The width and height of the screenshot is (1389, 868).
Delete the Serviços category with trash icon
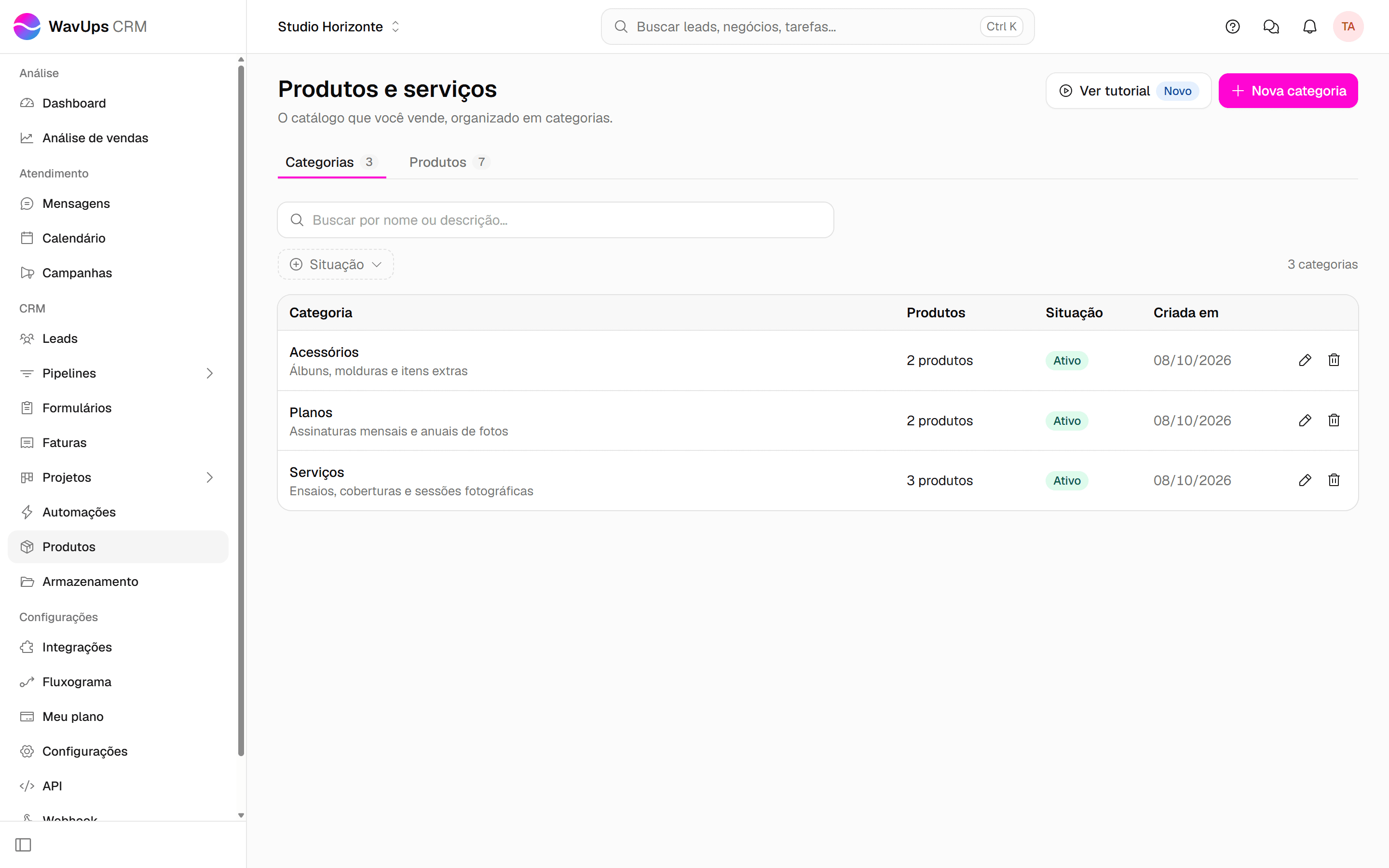1334,480
